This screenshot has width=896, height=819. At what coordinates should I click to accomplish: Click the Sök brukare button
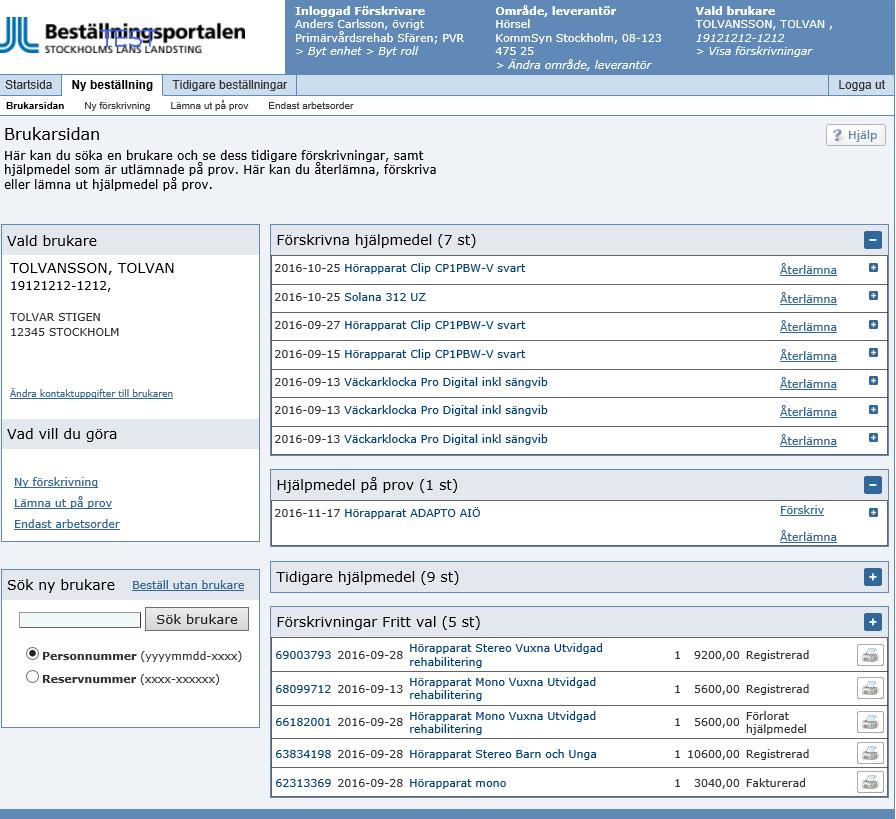197,619
